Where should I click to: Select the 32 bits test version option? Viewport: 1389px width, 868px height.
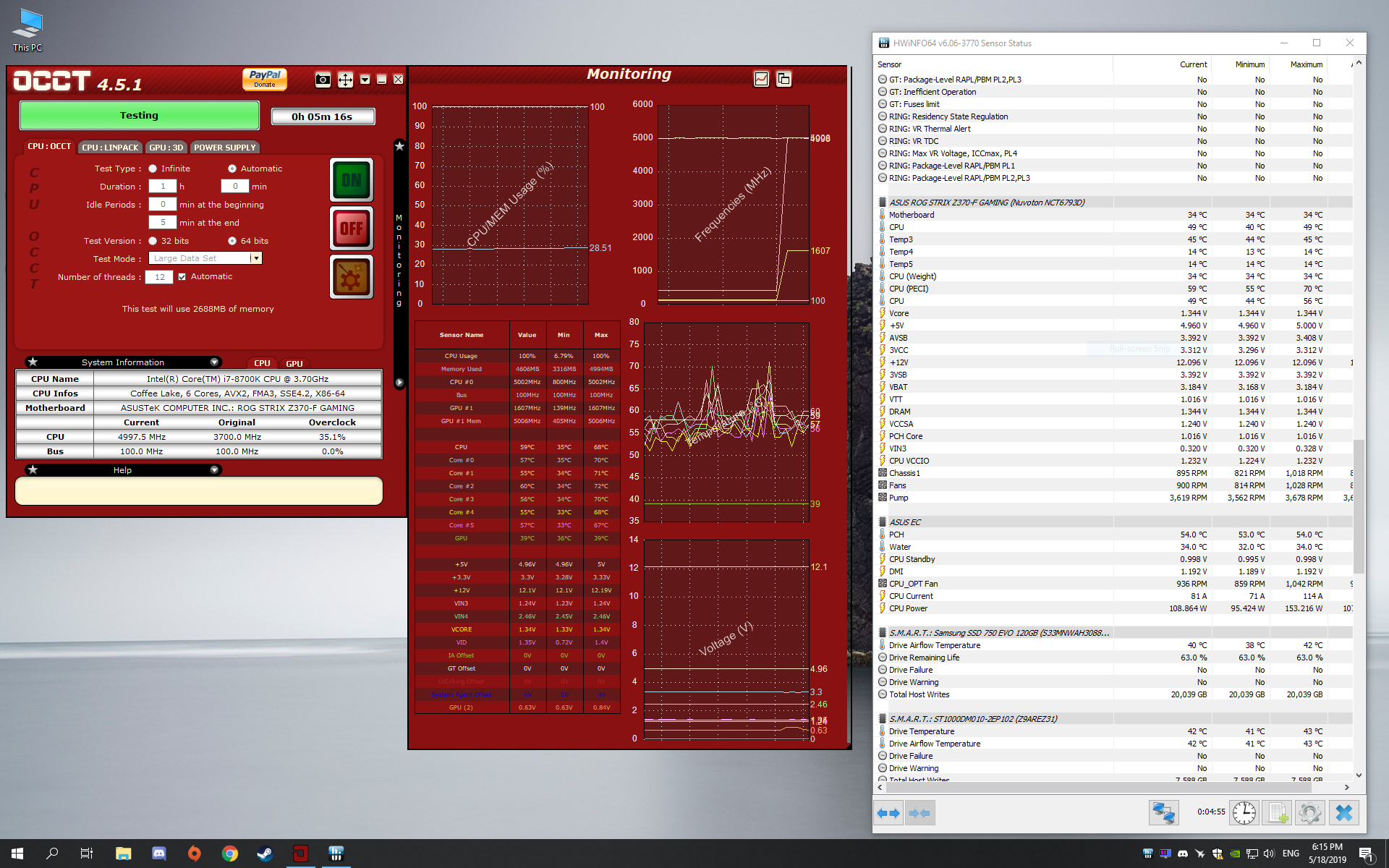tap(153, 241)
